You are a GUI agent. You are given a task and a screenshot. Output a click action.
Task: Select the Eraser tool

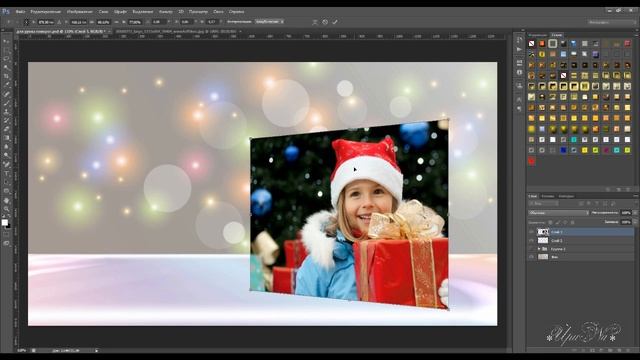(x=6, y=129)
